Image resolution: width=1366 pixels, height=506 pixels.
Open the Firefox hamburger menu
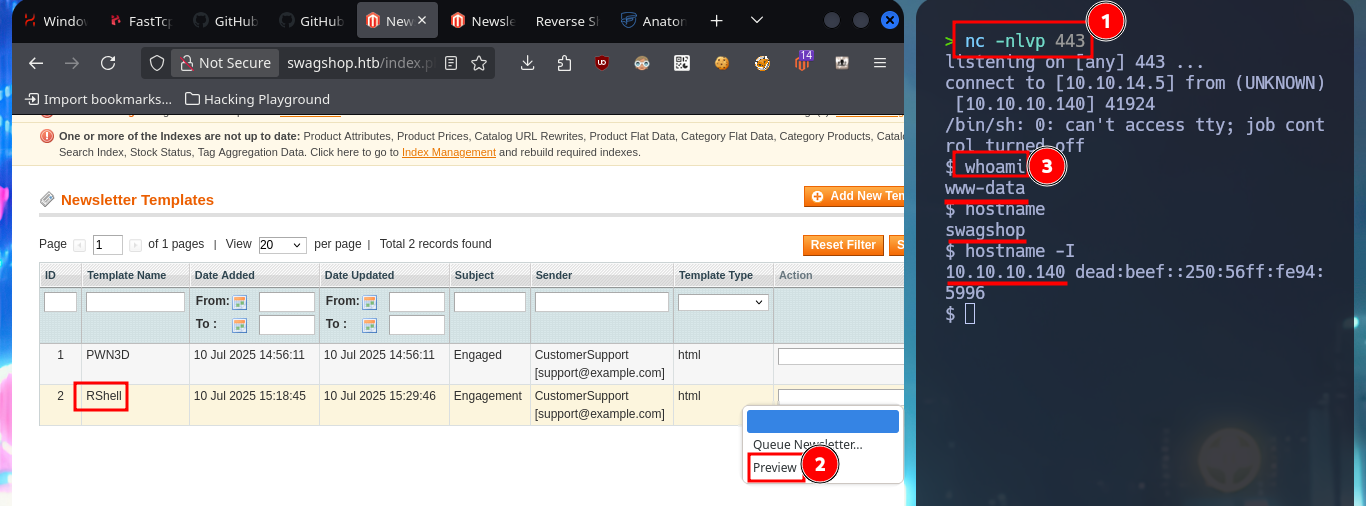click(x=880, y=63)
